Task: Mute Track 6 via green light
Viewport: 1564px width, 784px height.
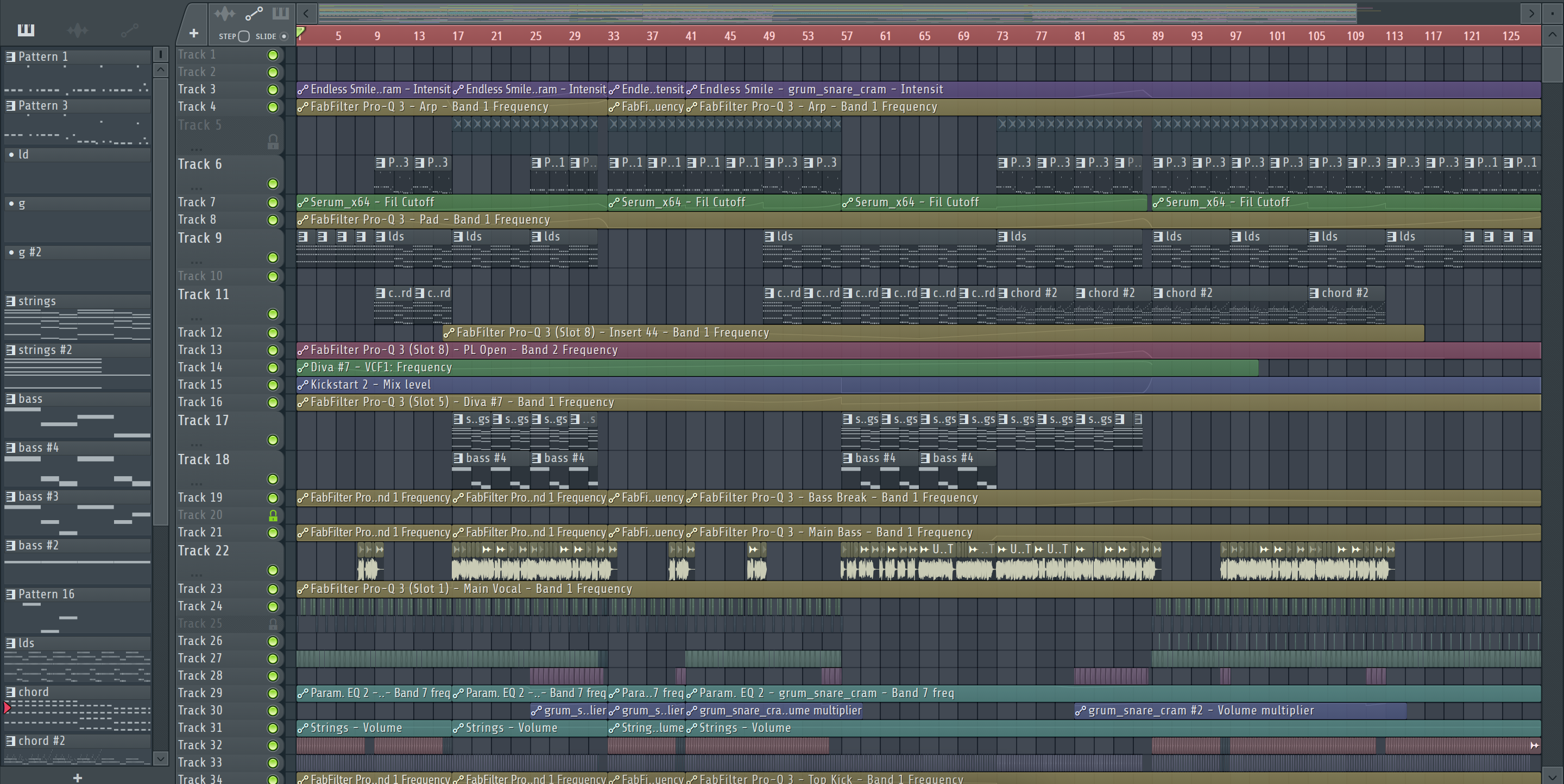Action: pyautogui.click(x=273, y=184)
